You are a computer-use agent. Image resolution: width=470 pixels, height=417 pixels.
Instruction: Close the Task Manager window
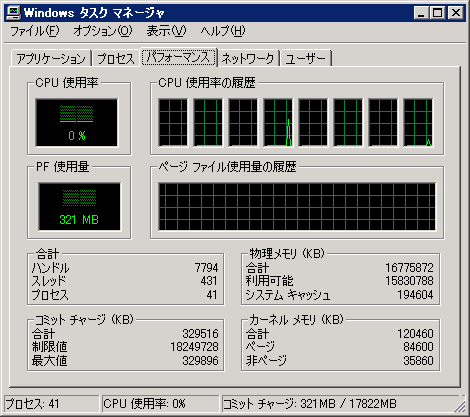tap(456, 13)
